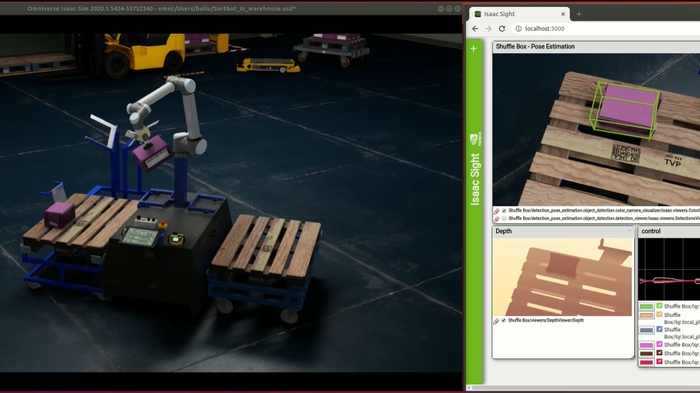Toggle the green control channel checkbox
The image size is (700, 393).
pos(659,306)
